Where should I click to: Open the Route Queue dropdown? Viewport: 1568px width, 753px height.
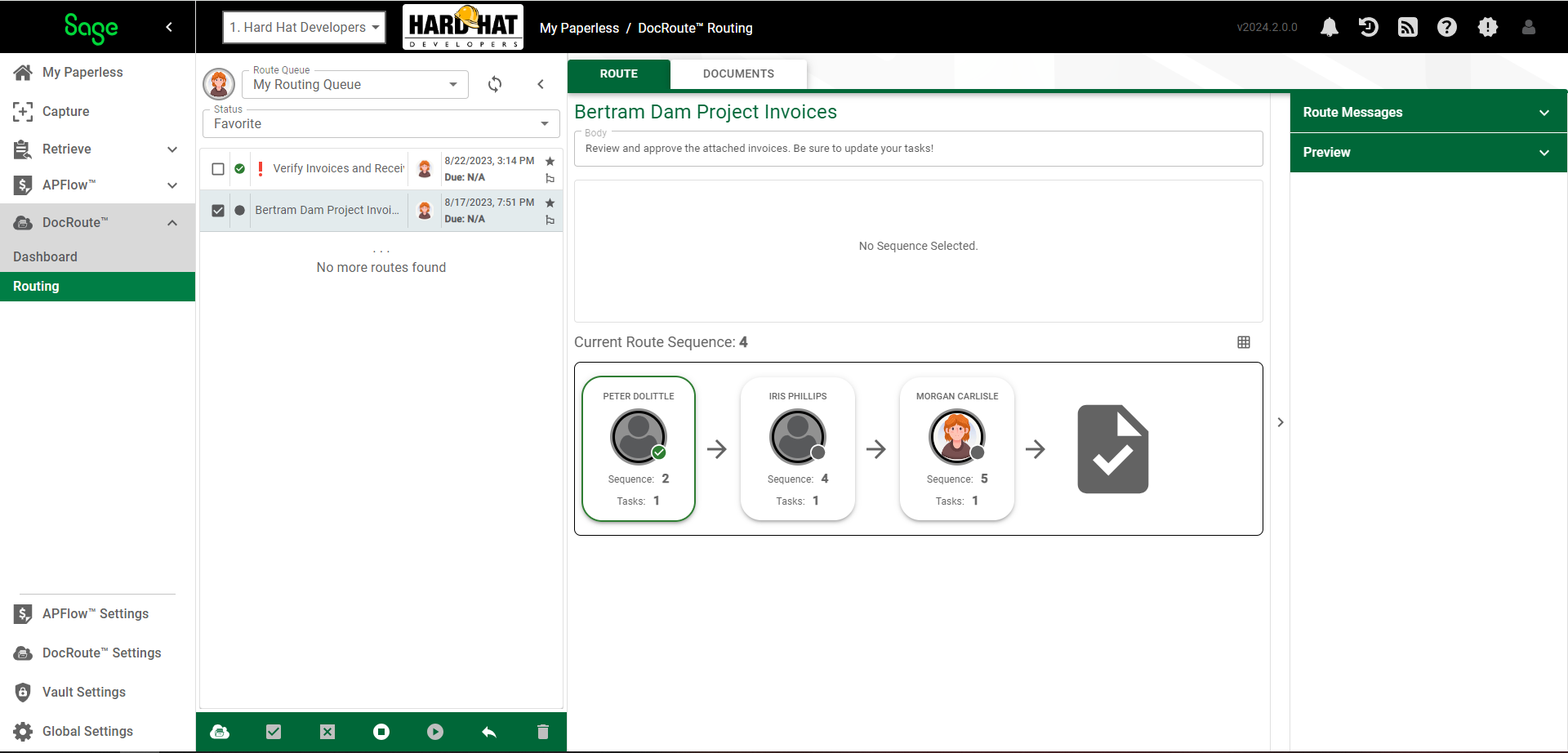tap(355, 84)
